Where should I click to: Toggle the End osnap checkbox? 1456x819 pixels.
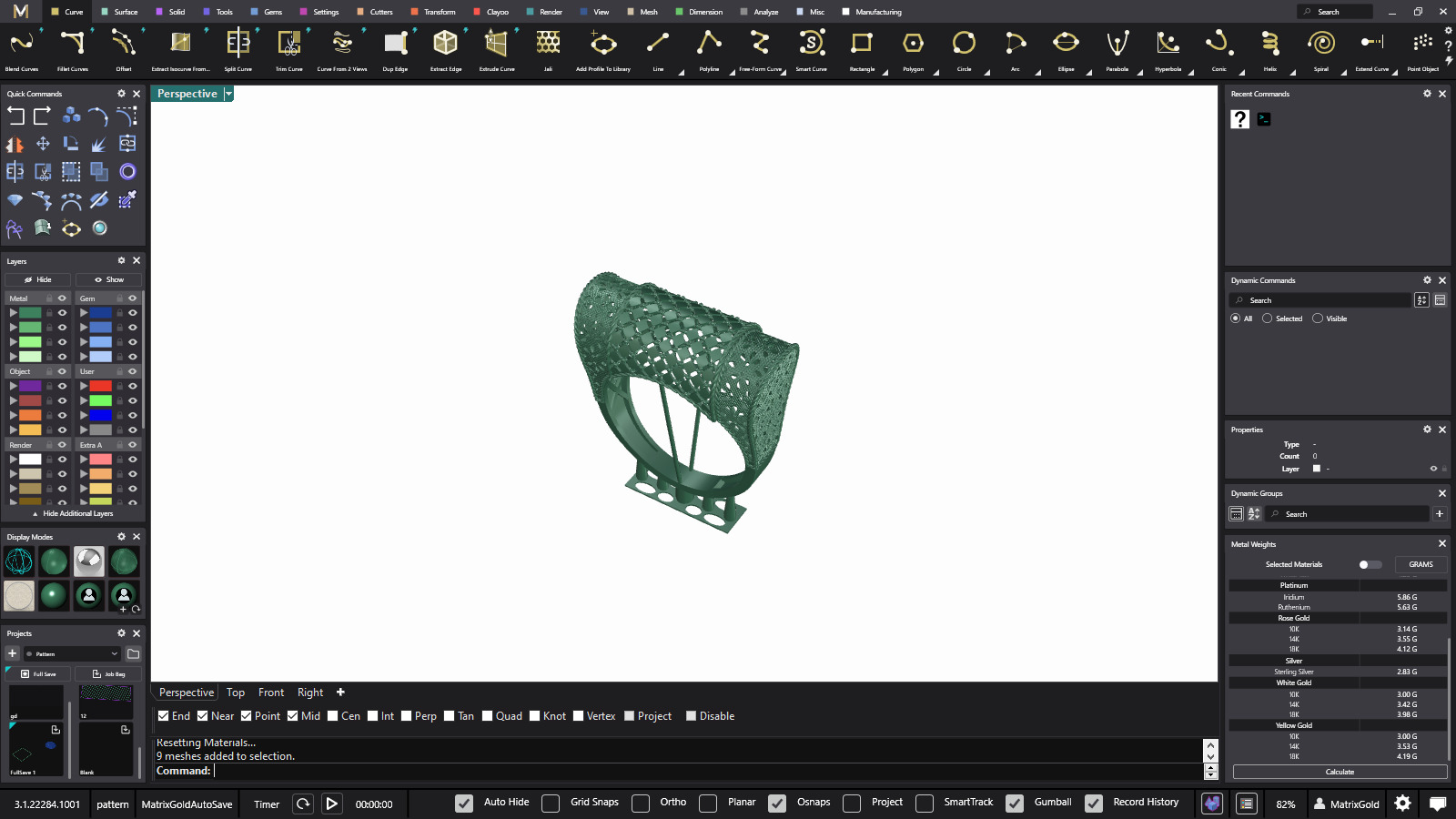(163, 716)
